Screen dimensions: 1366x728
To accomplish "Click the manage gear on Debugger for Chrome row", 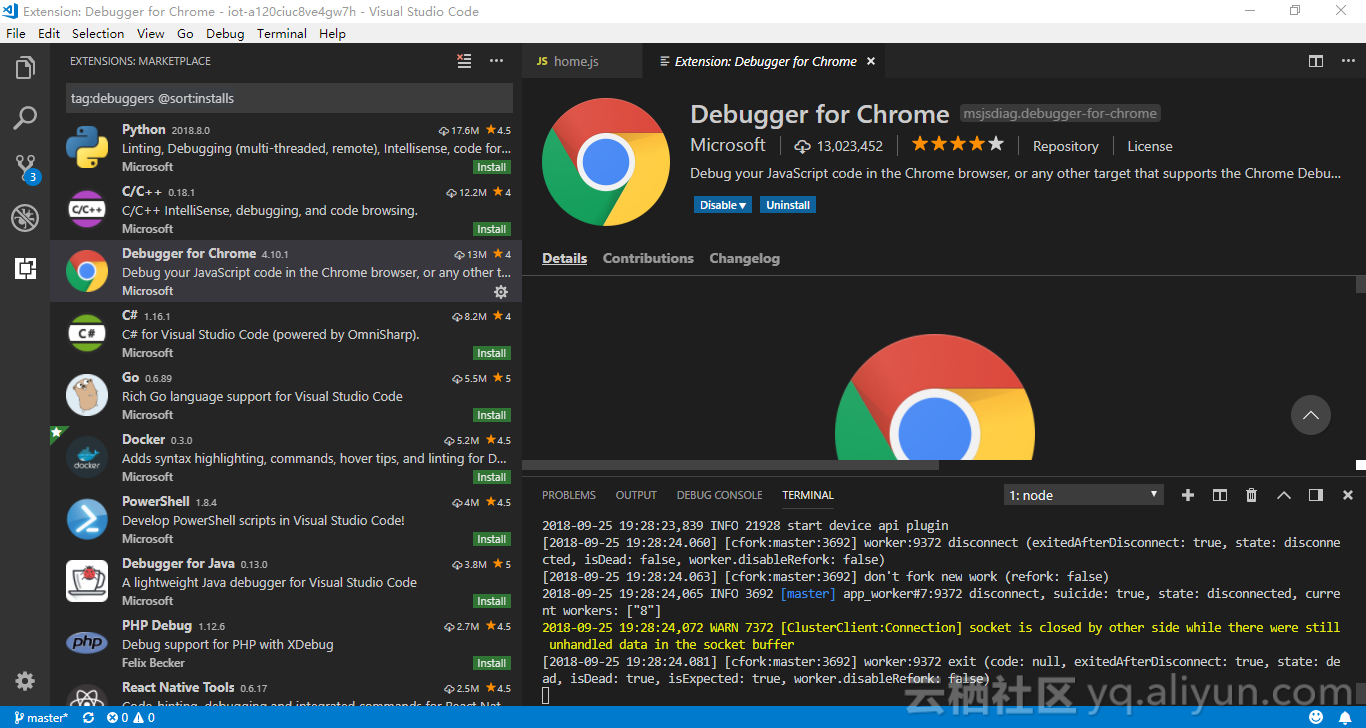I will click(501, 292).
